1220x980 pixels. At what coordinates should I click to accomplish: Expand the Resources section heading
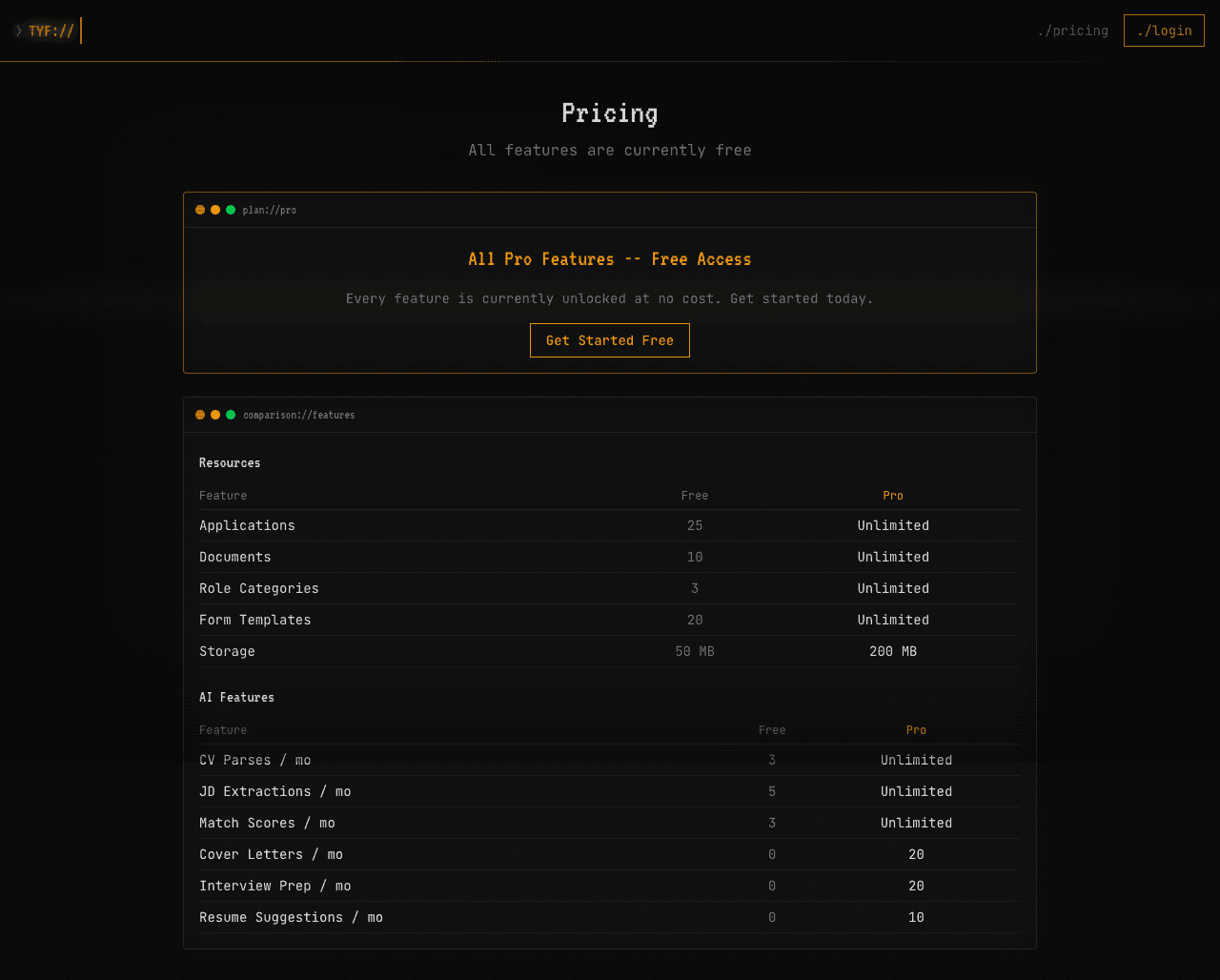(230, 462)
